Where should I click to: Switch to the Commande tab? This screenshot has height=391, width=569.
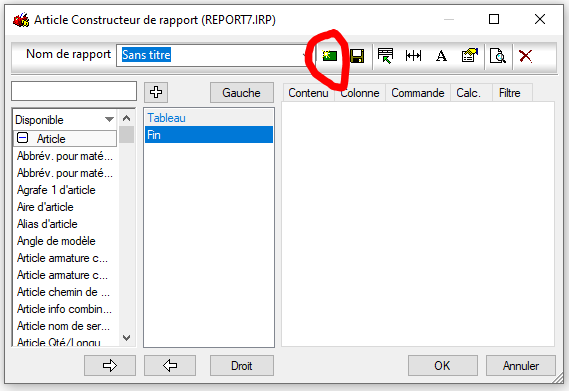418,93
